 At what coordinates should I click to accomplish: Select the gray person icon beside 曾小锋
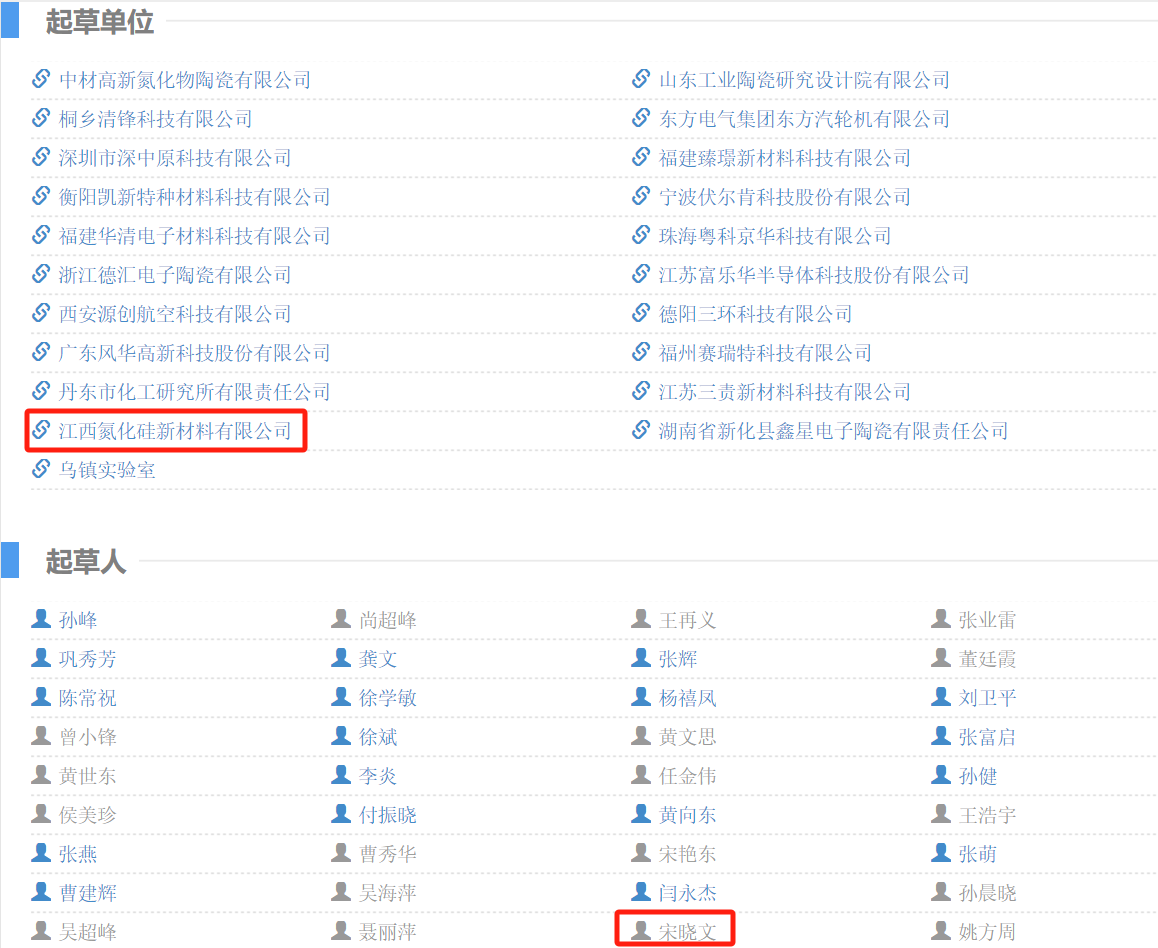click(x=41, y=736)
